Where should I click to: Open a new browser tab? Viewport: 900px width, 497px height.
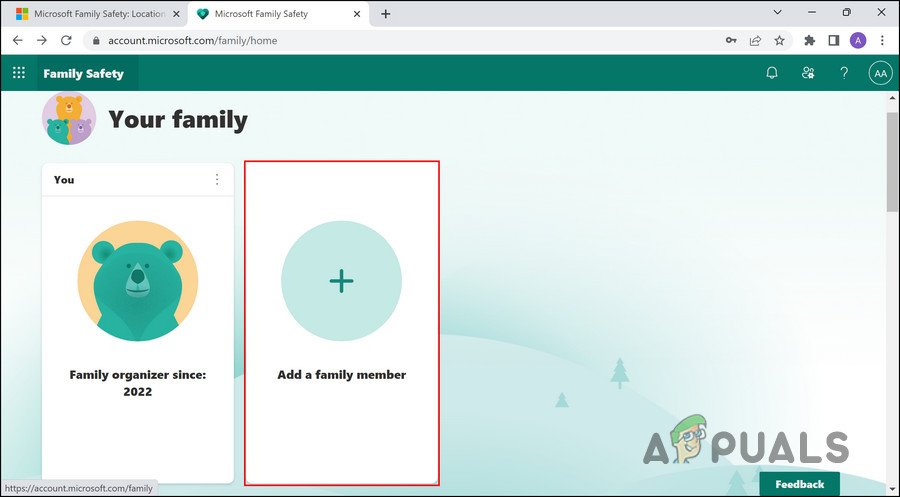(386, 14)
